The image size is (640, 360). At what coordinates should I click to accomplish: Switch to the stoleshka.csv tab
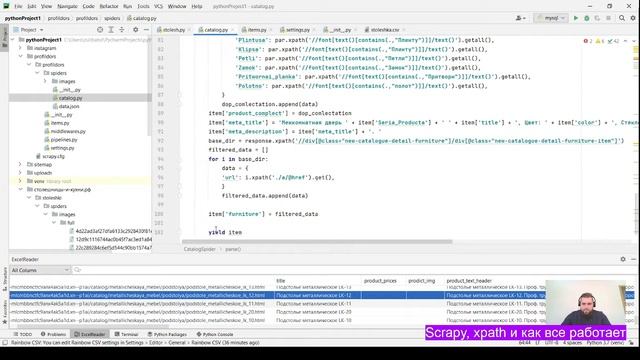(384, 30)
